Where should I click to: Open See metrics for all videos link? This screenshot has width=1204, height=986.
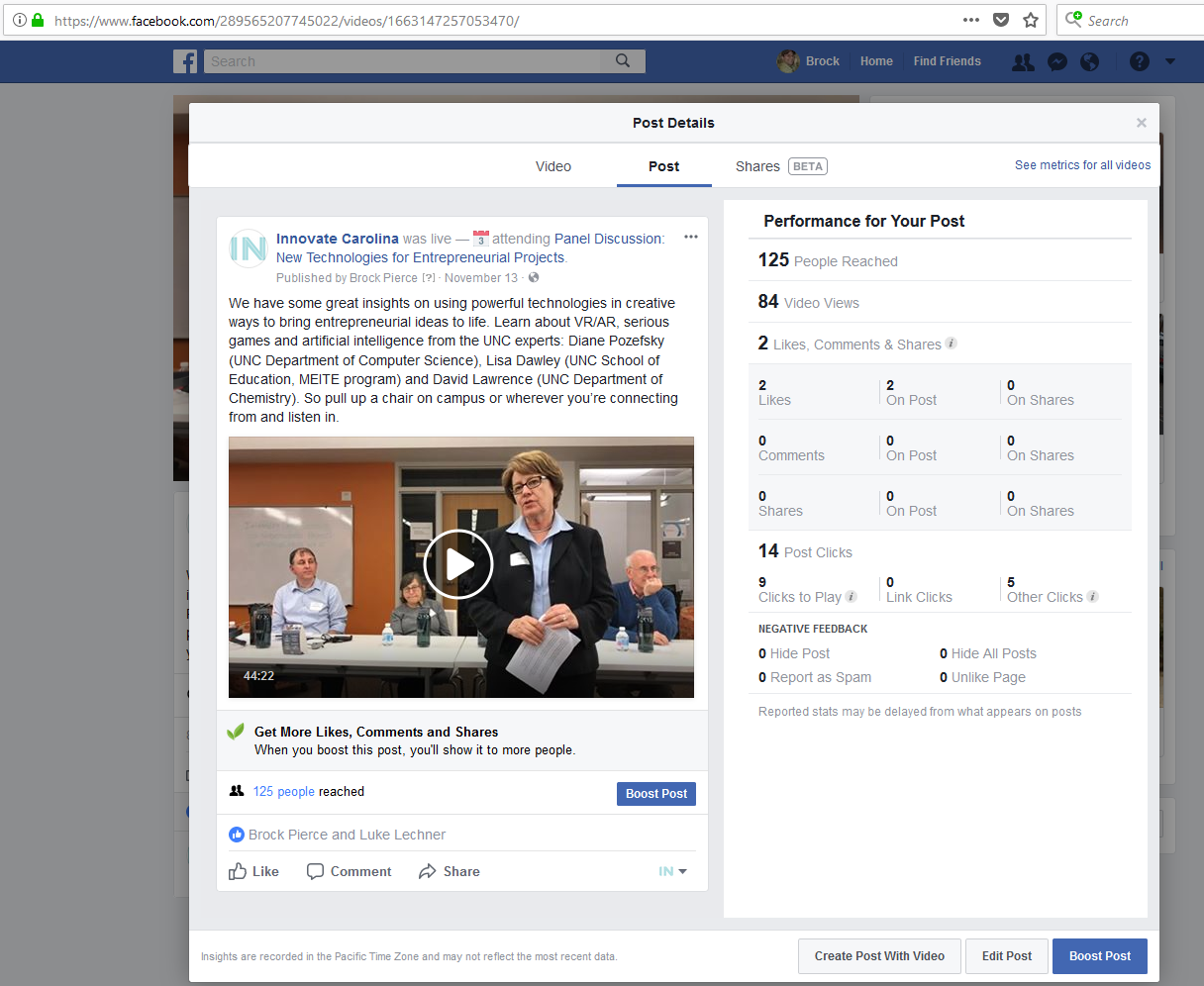(x=1082, y=165)
